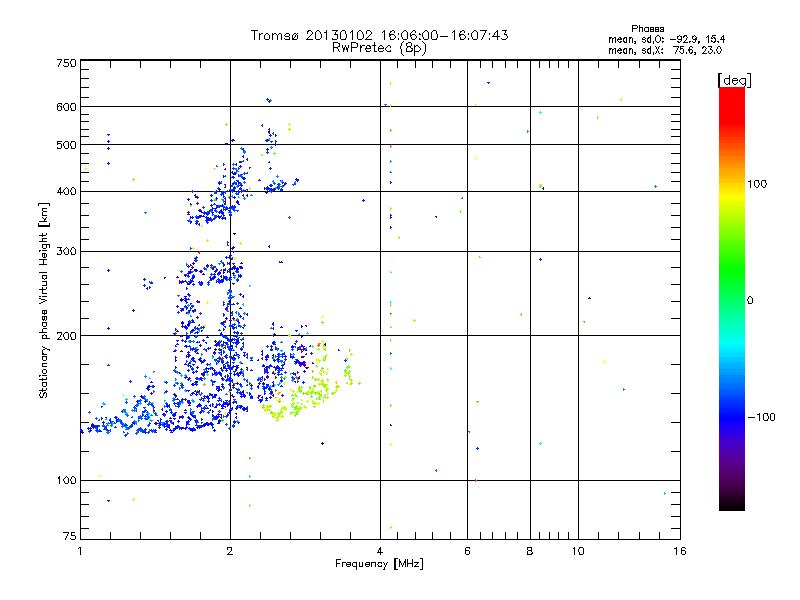The width and height of the screenshot is (800, 600).
Task: Click the x-axis tick label '2'
Action: click(230, 551)
